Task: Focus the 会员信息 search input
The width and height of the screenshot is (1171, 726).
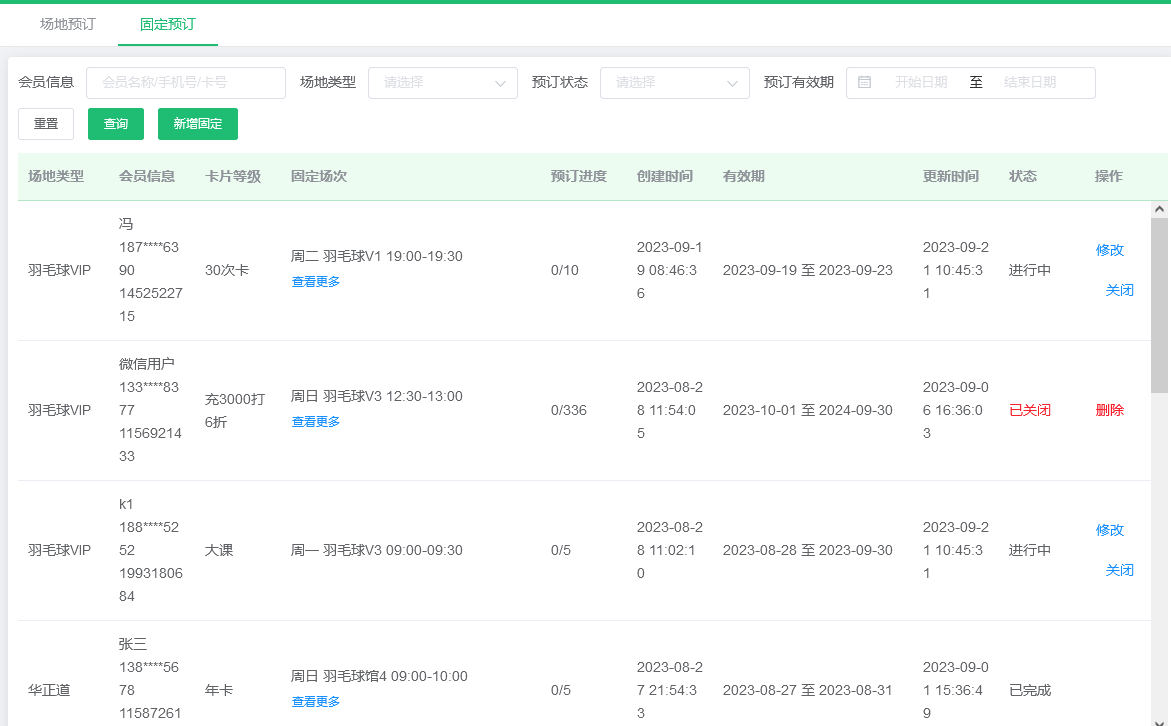Action: pyautogui.click(x=186, y=83)
